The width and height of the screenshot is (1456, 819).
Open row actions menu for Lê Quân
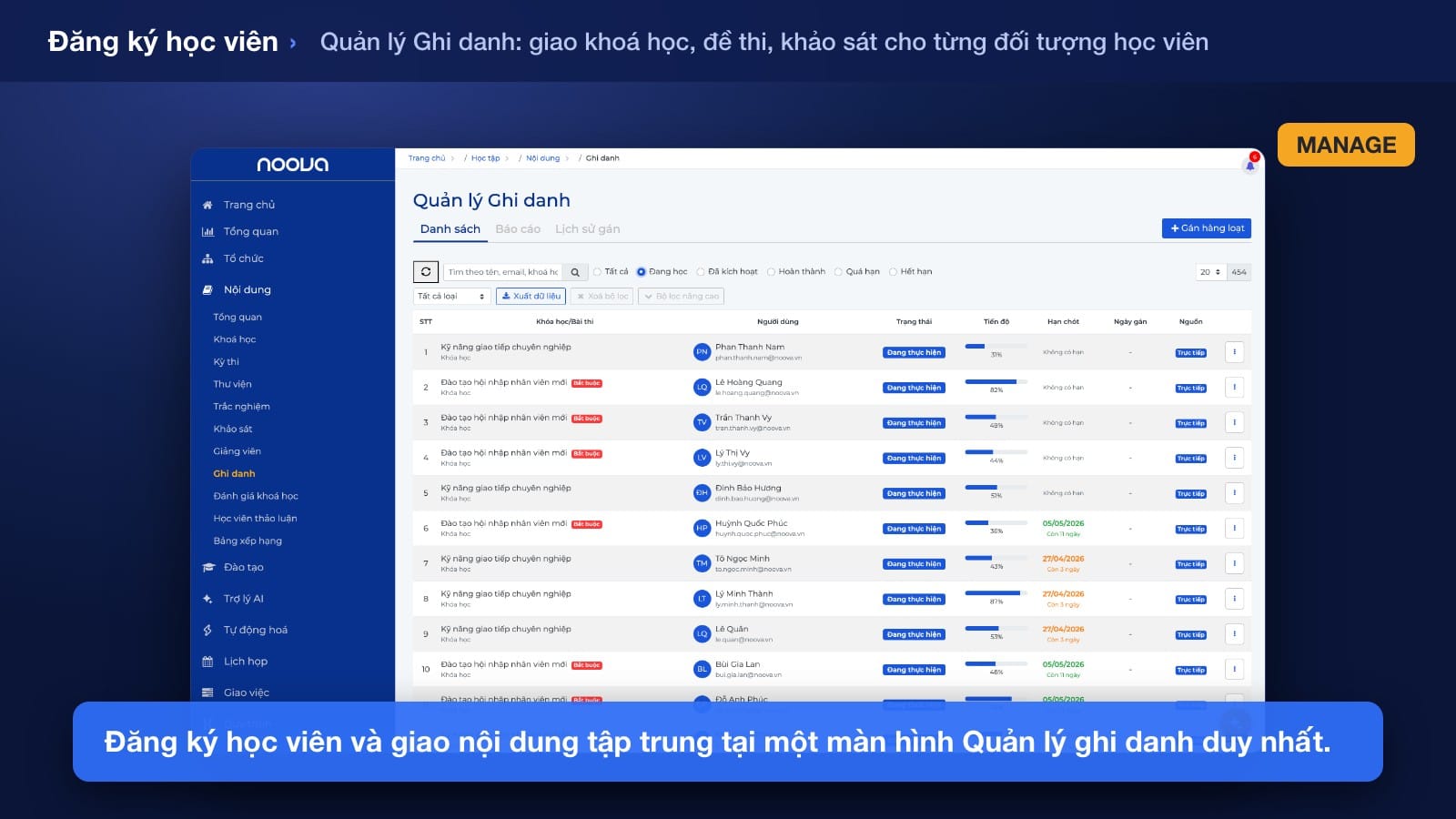tap(1234, 634)
